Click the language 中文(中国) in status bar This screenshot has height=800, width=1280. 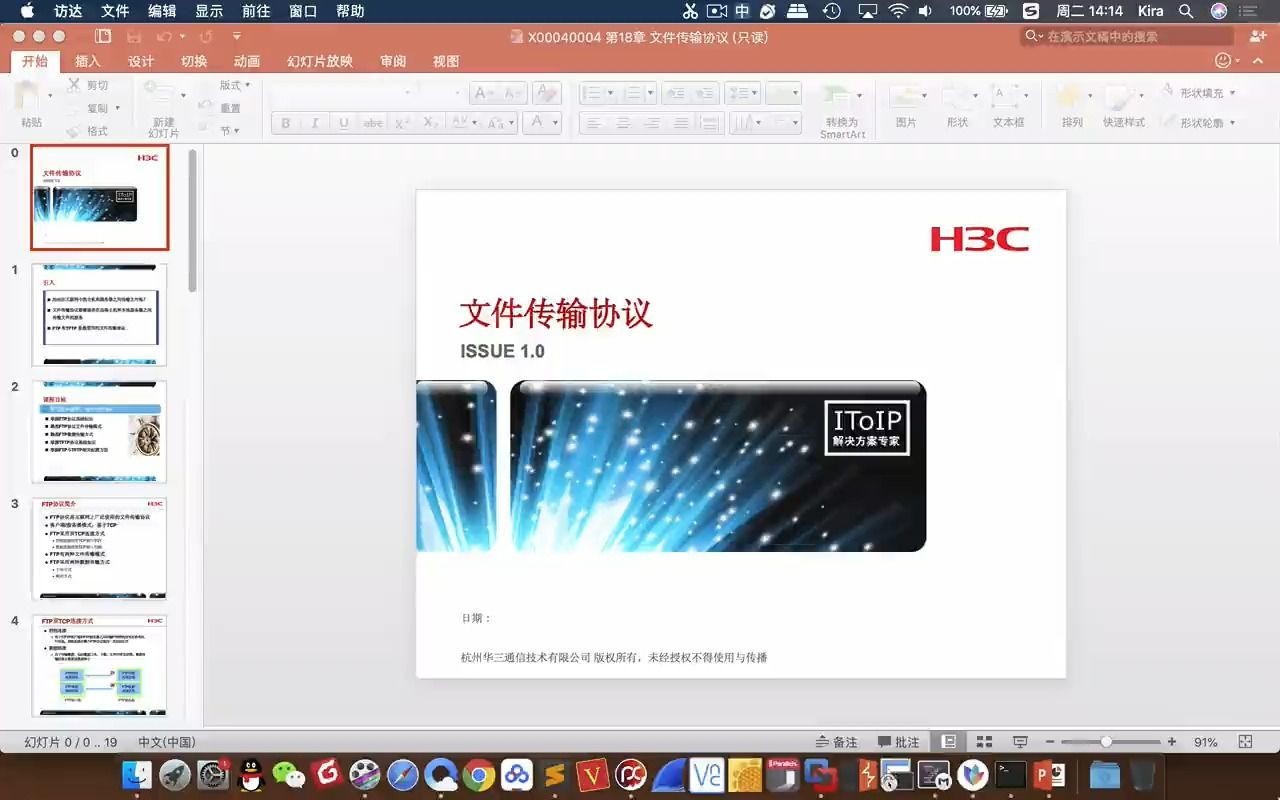[166, 742]
